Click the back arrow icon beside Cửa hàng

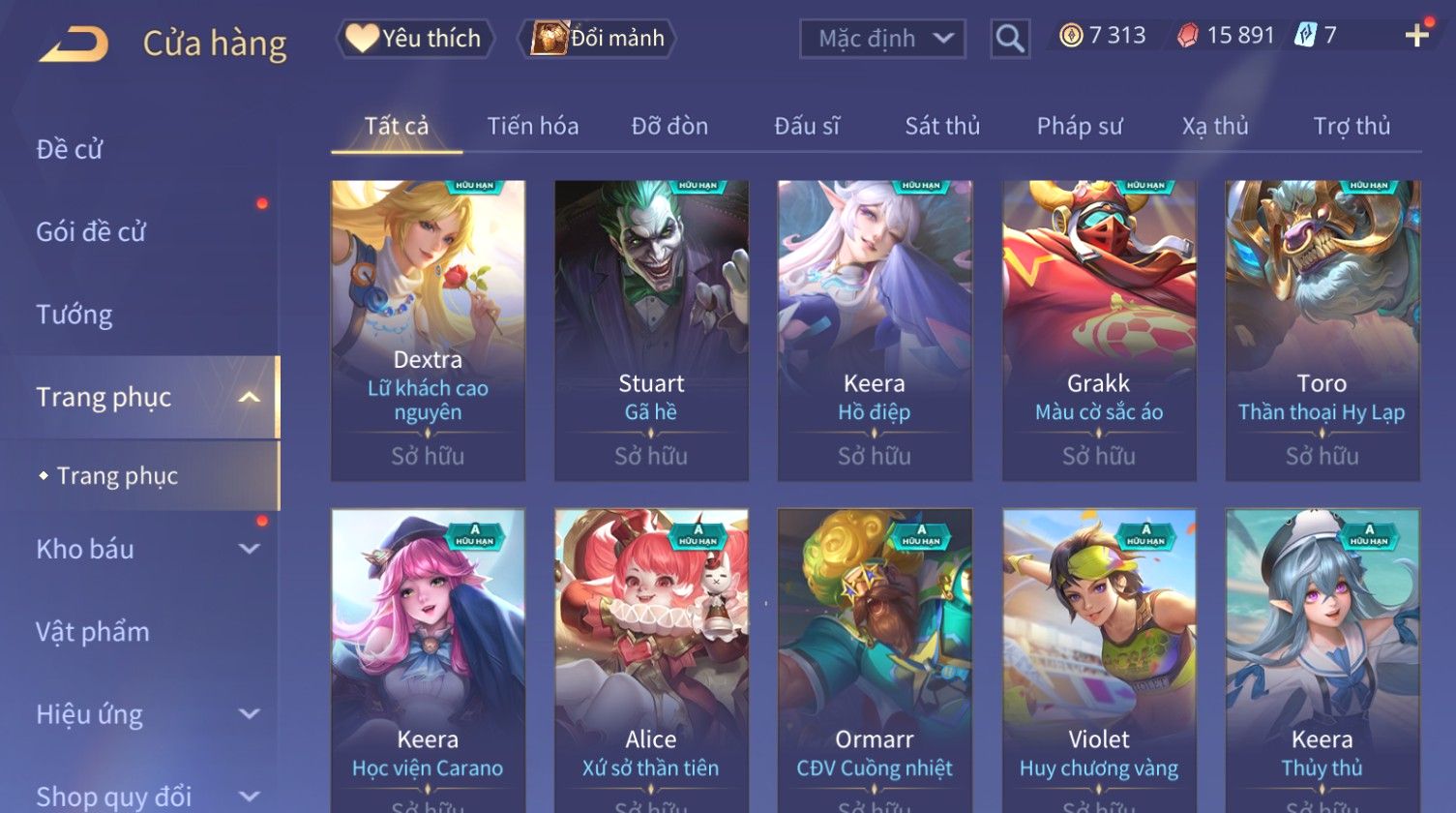click(x=74, y=44)
